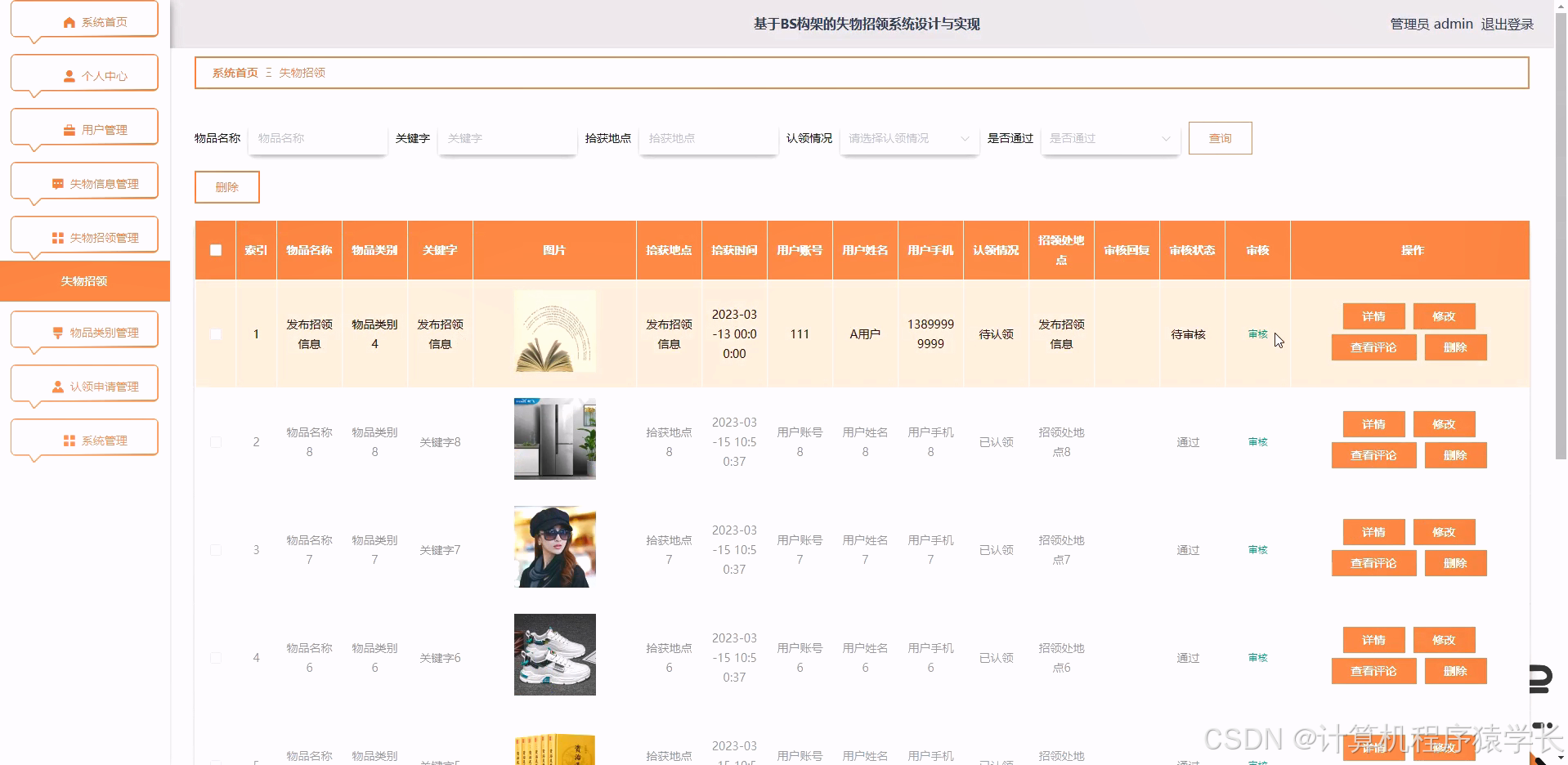Click 修改 for row 2
The image size is (1568, 765).
[1444, 424]
